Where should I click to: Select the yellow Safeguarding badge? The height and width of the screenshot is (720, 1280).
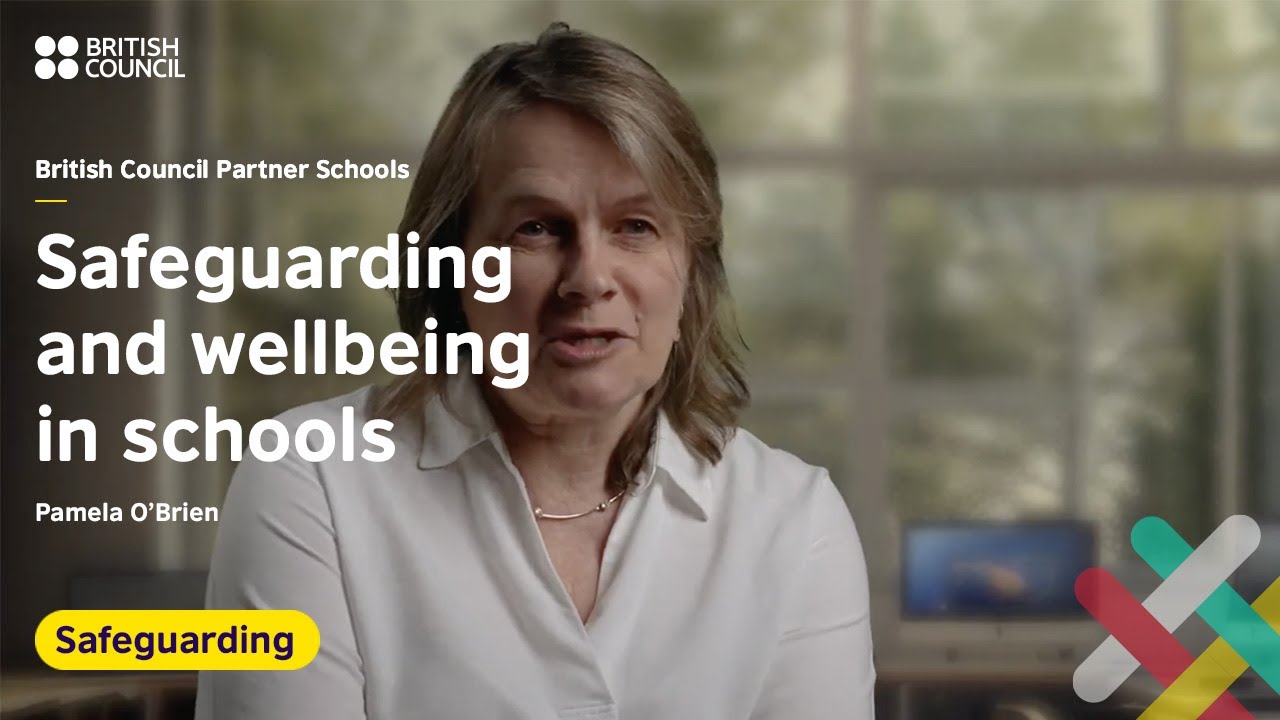(177, 640)
